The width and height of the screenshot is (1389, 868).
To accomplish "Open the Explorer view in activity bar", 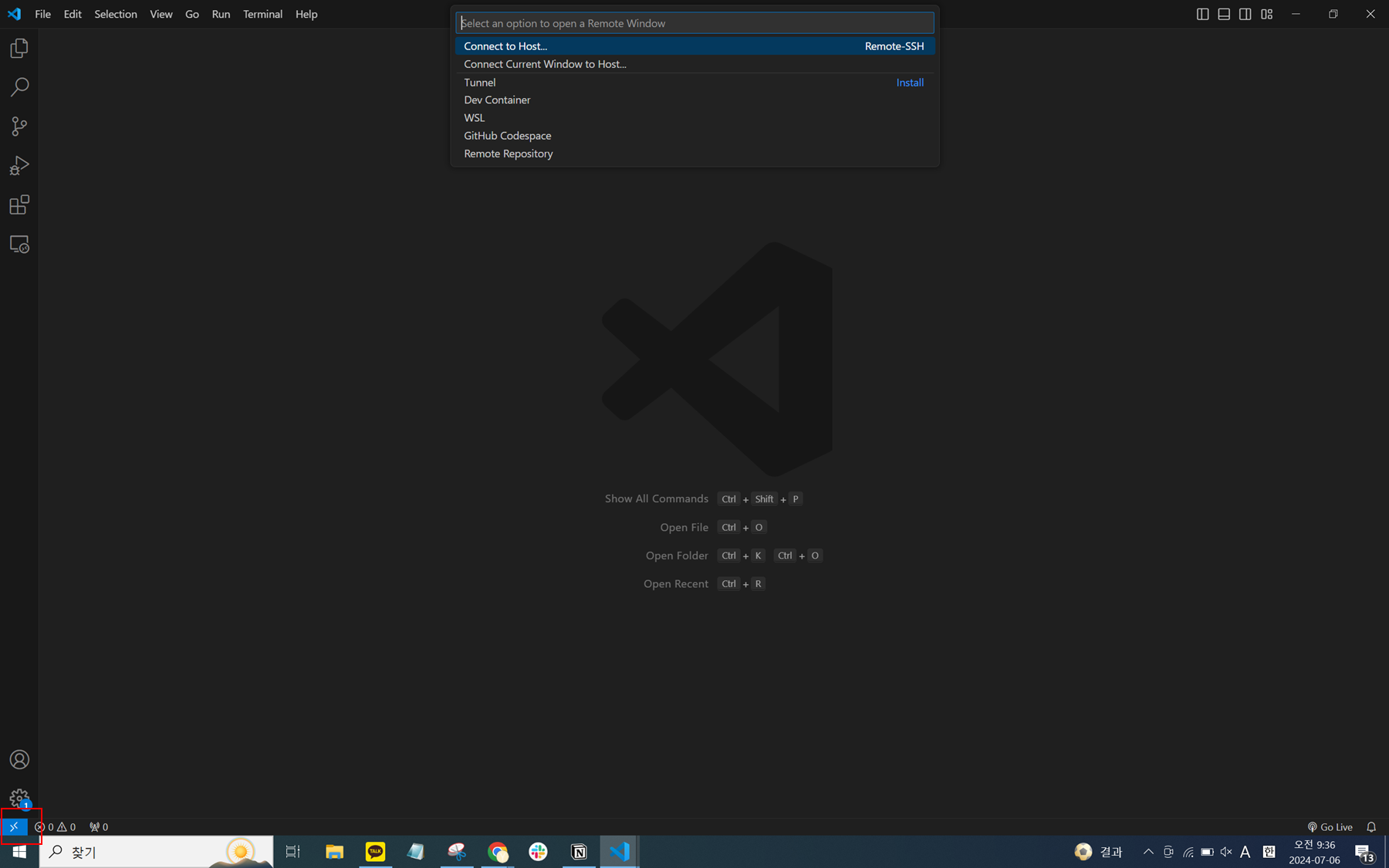I will click(19, 49).
